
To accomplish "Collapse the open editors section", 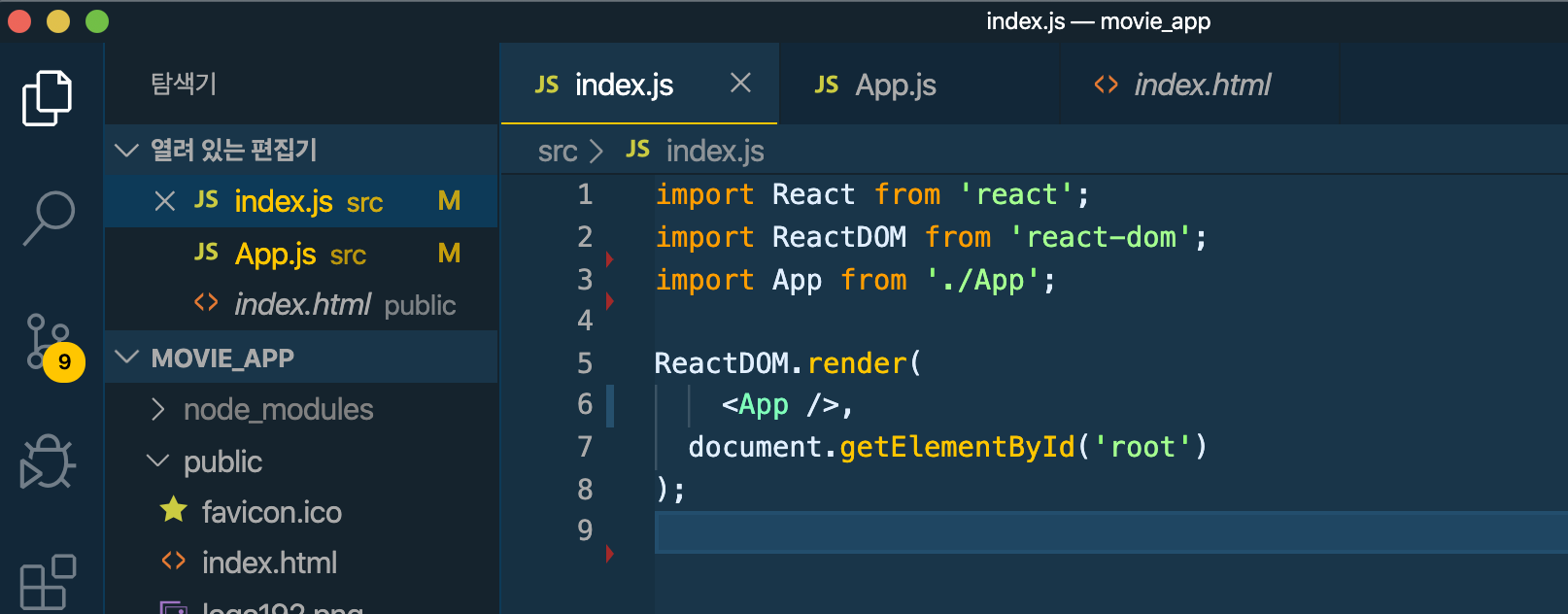I will coord(301,150).
